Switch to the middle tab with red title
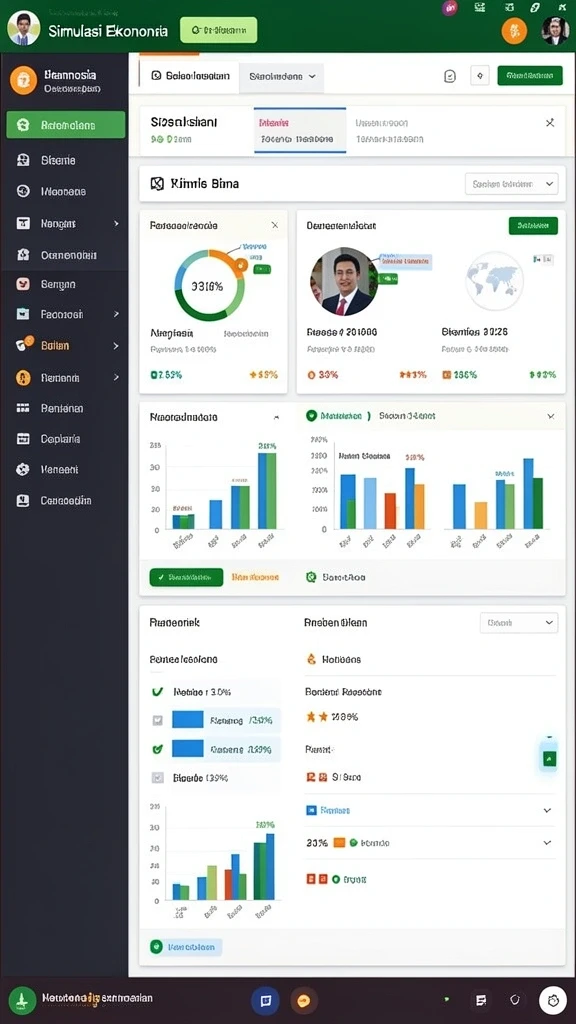Screen dimensions: 576x1024 [x=300, y=130]
